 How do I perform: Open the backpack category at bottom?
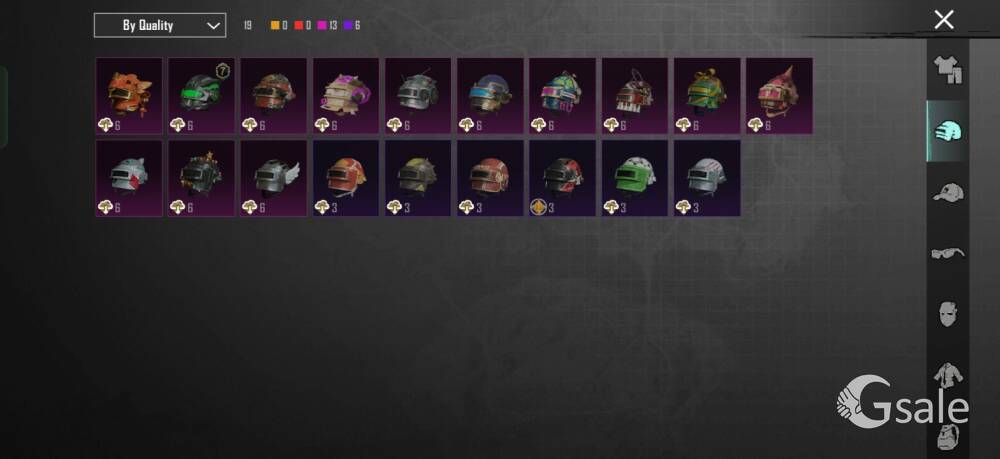click(948, 437)
